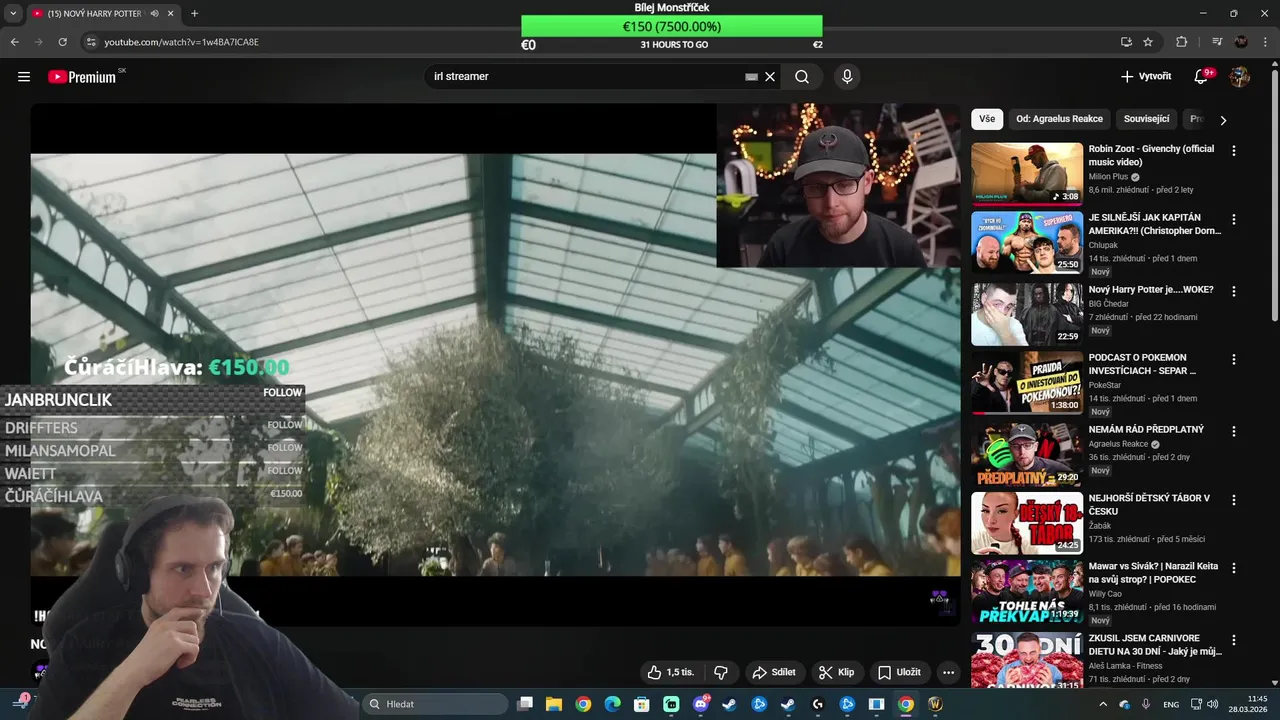Reload the page

click(62, 42)
